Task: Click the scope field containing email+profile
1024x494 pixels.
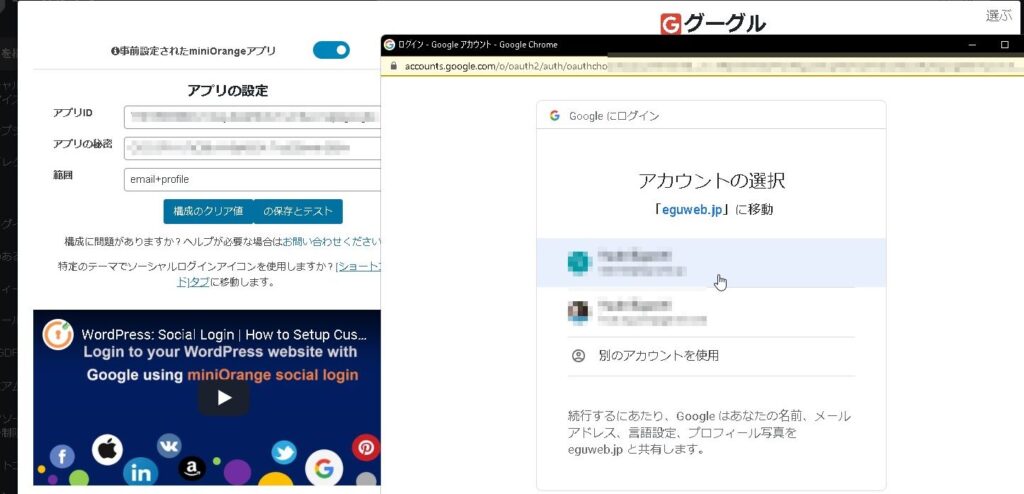Action: tap(252, 180)
